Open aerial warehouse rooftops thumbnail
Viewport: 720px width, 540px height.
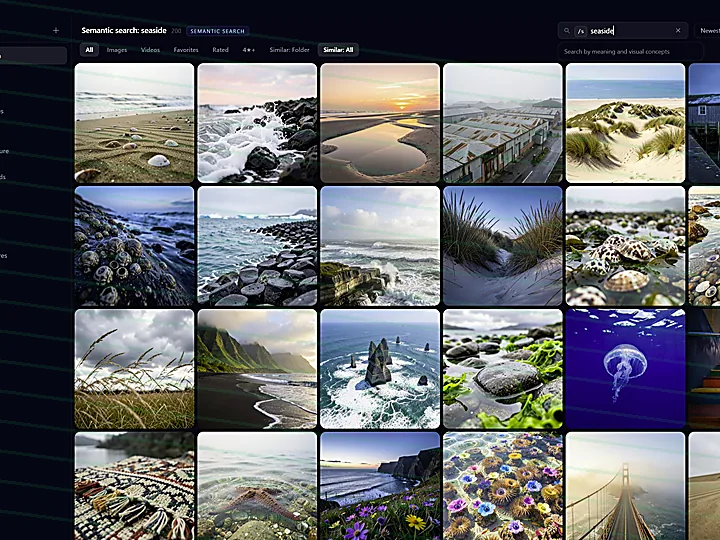(x=503, y=123)
